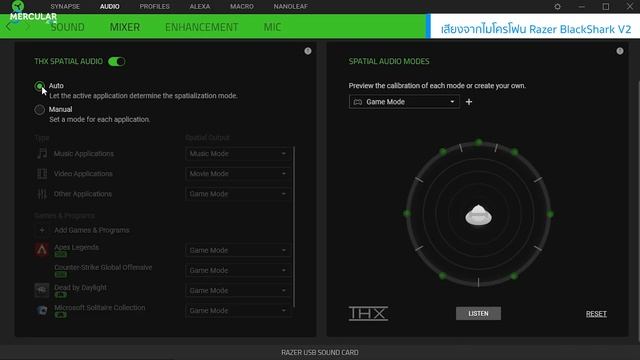Open Other Applications Game Mode dropdown
The width and height of the screenshot is (640, 360).
(238, 194)
